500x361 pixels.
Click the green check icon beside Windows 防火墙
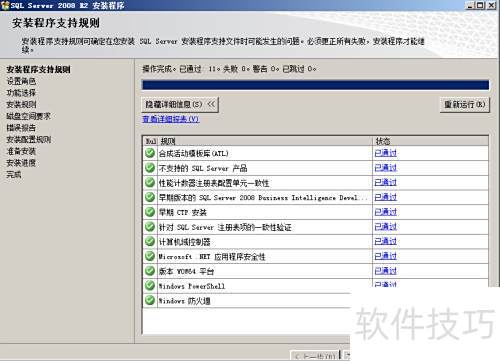[150, 300]
